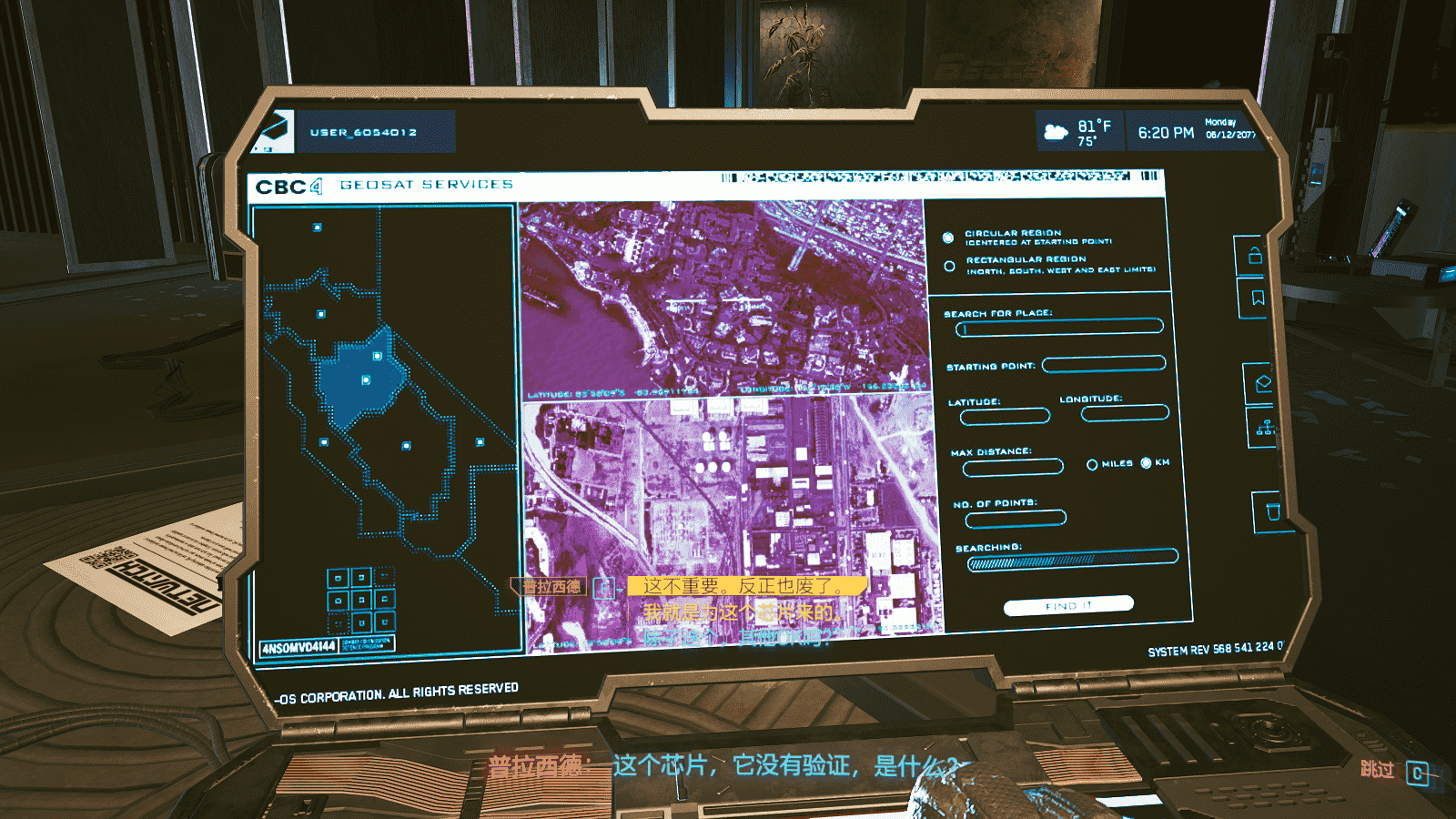Select the marker in the lower-left map district
The height and width of the screenshot is (819, 1456).
(x=324, y=442)
